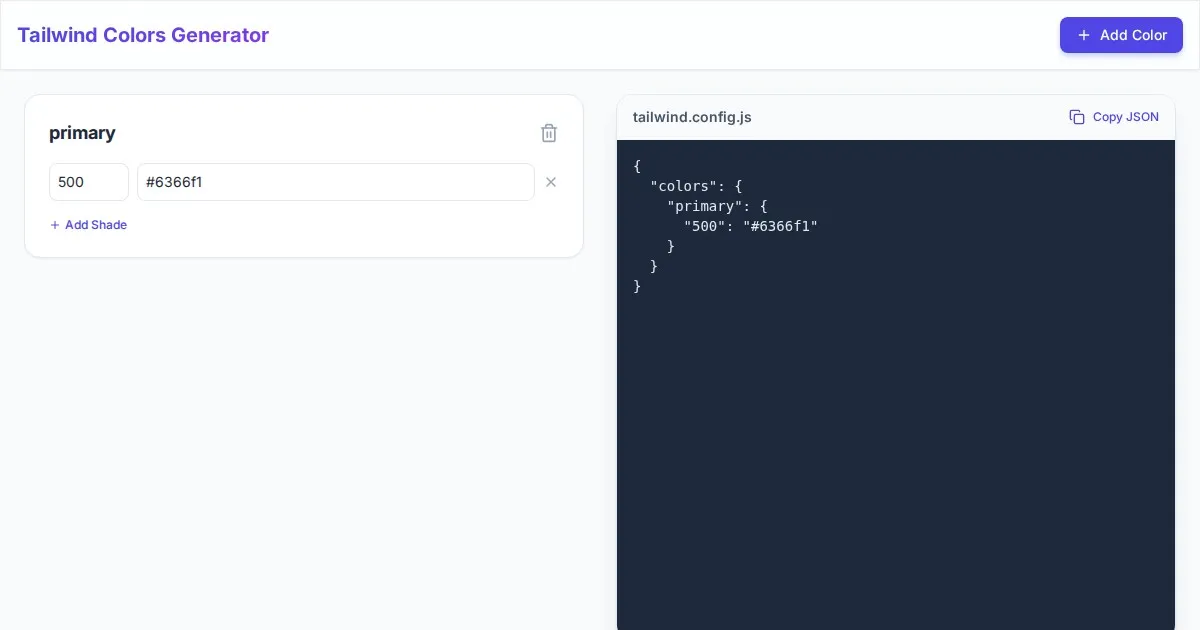This screenshot has height=630, width=1200.
Task: Focus the hex value field showing #6366f1
Action: 335,182
